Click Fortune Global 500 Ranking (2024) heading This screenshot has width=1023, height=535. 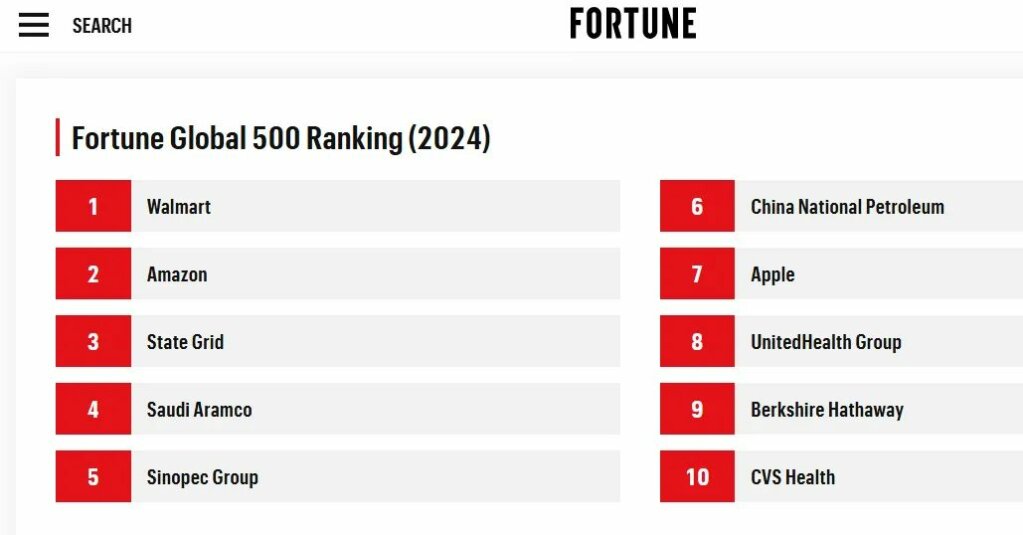click(281, 138)
